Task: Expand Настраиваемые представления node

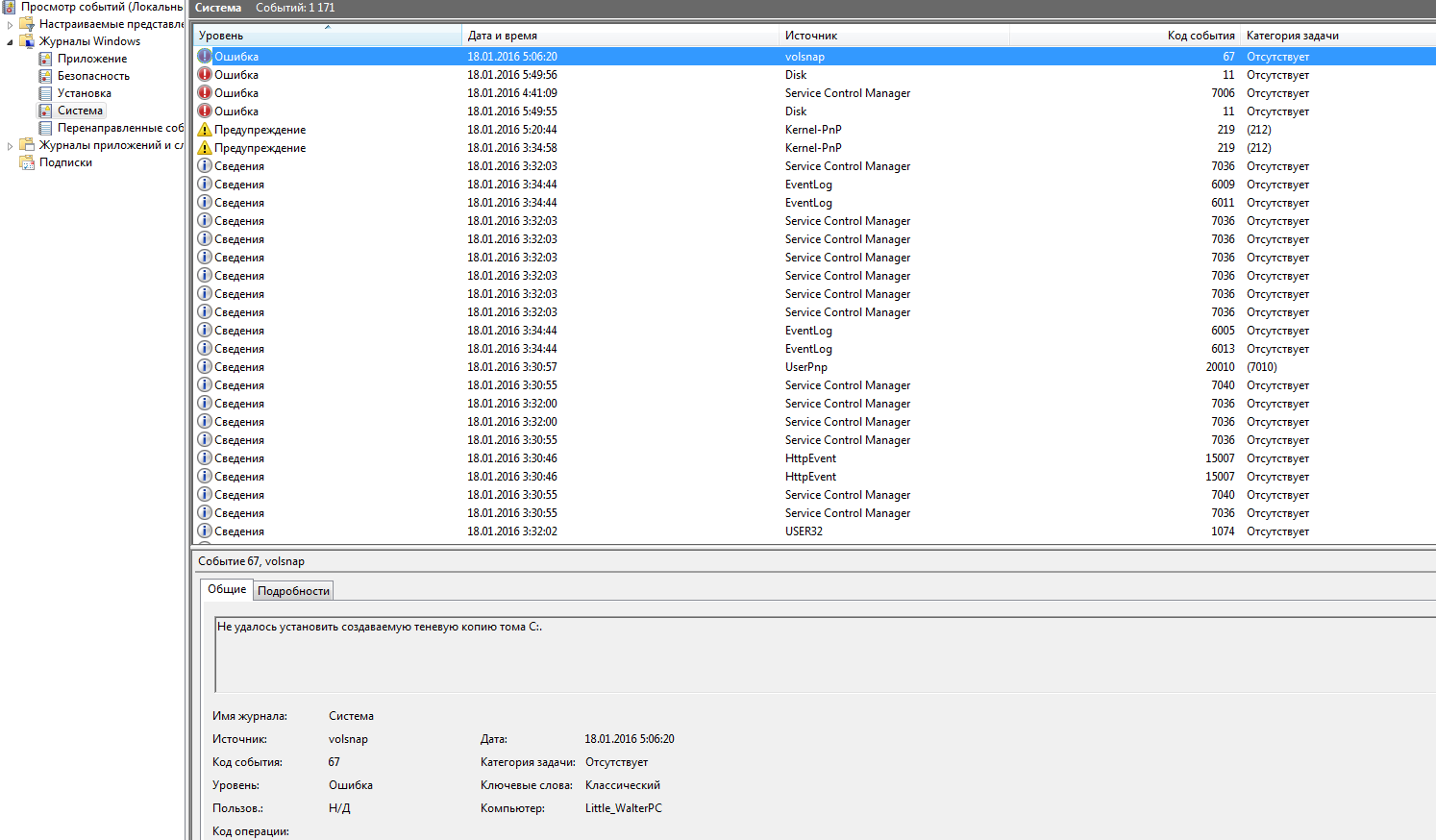Action: (11, 25)
